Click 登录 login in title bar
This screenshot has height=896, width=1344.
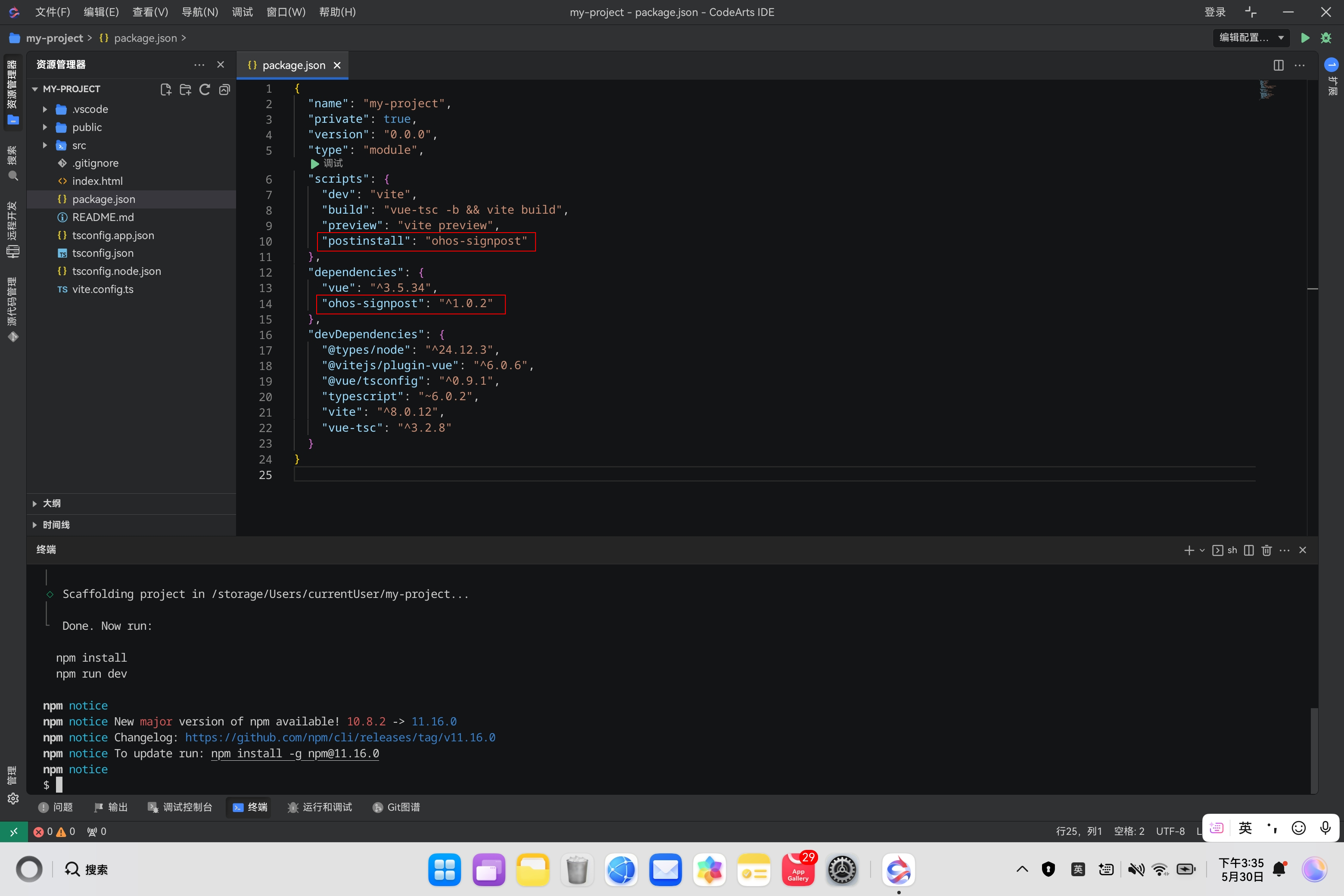tap(1215, 12)
